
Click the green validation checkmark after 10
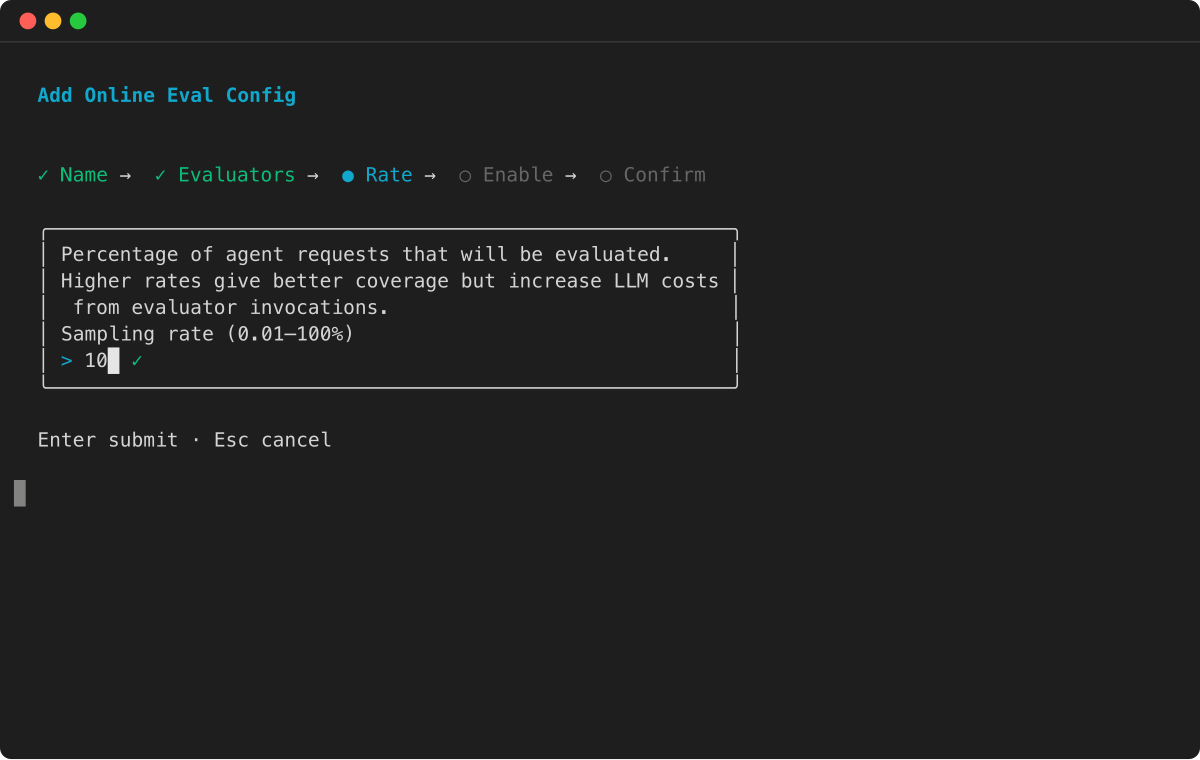click(x=137, y=361)
